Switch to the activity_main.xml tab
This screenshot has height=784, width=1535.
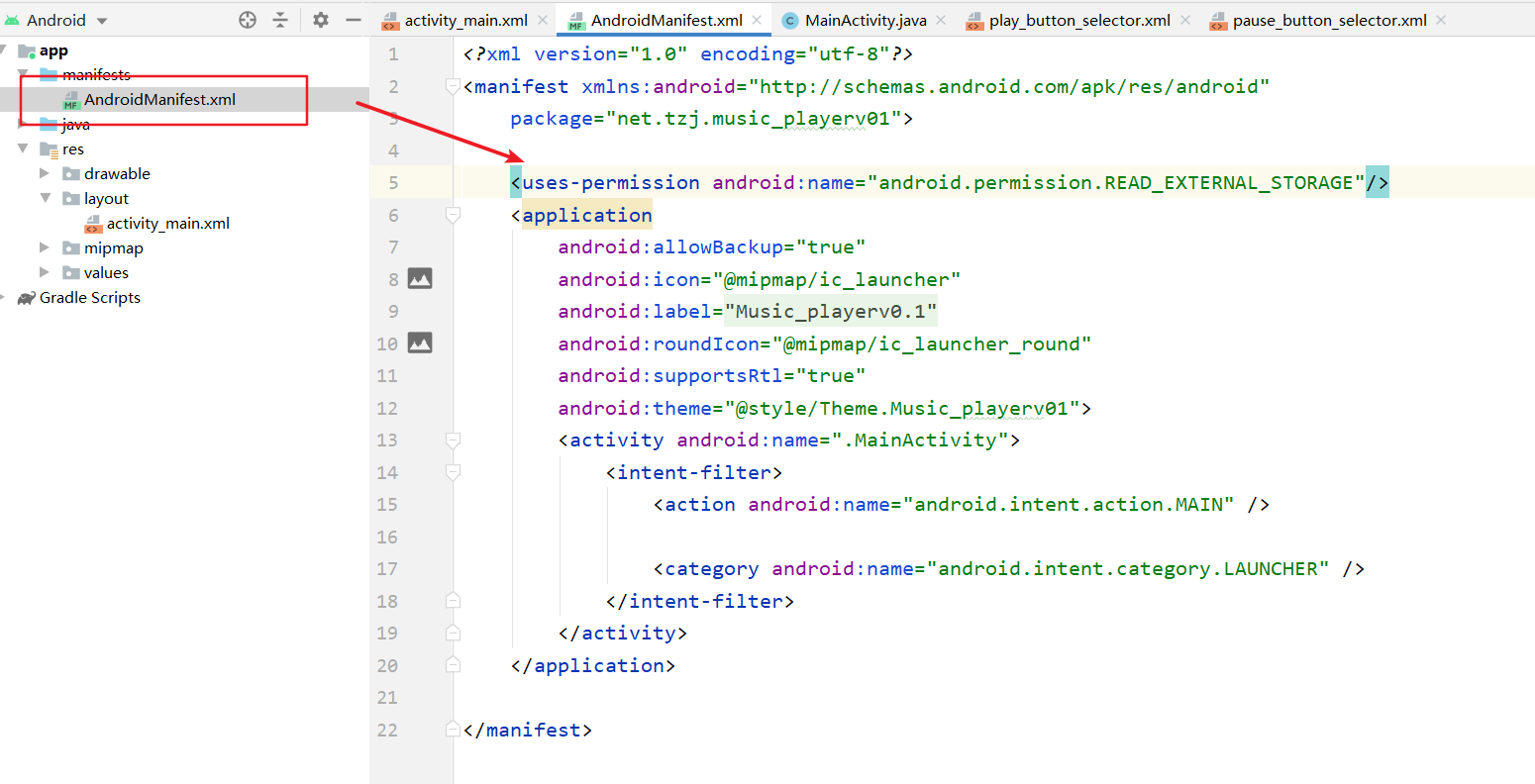(465, 20)
